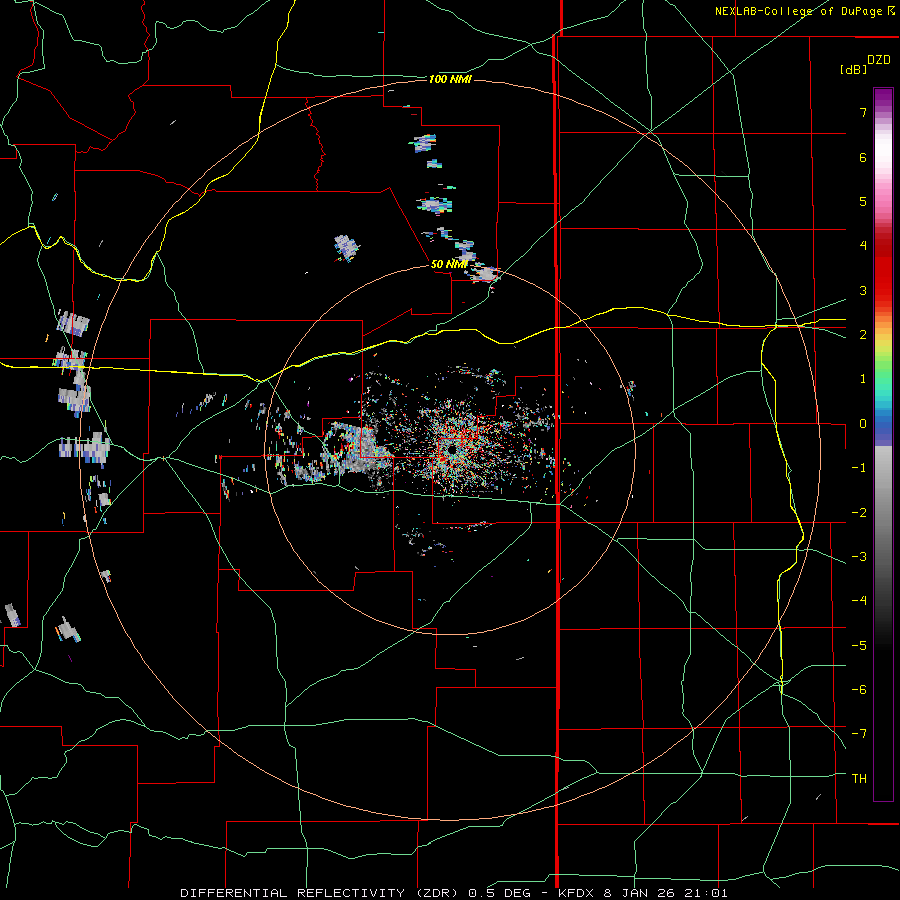Click the TH threshold label
The width and height of the screenshot is (900, 900).
pos(859,779)
